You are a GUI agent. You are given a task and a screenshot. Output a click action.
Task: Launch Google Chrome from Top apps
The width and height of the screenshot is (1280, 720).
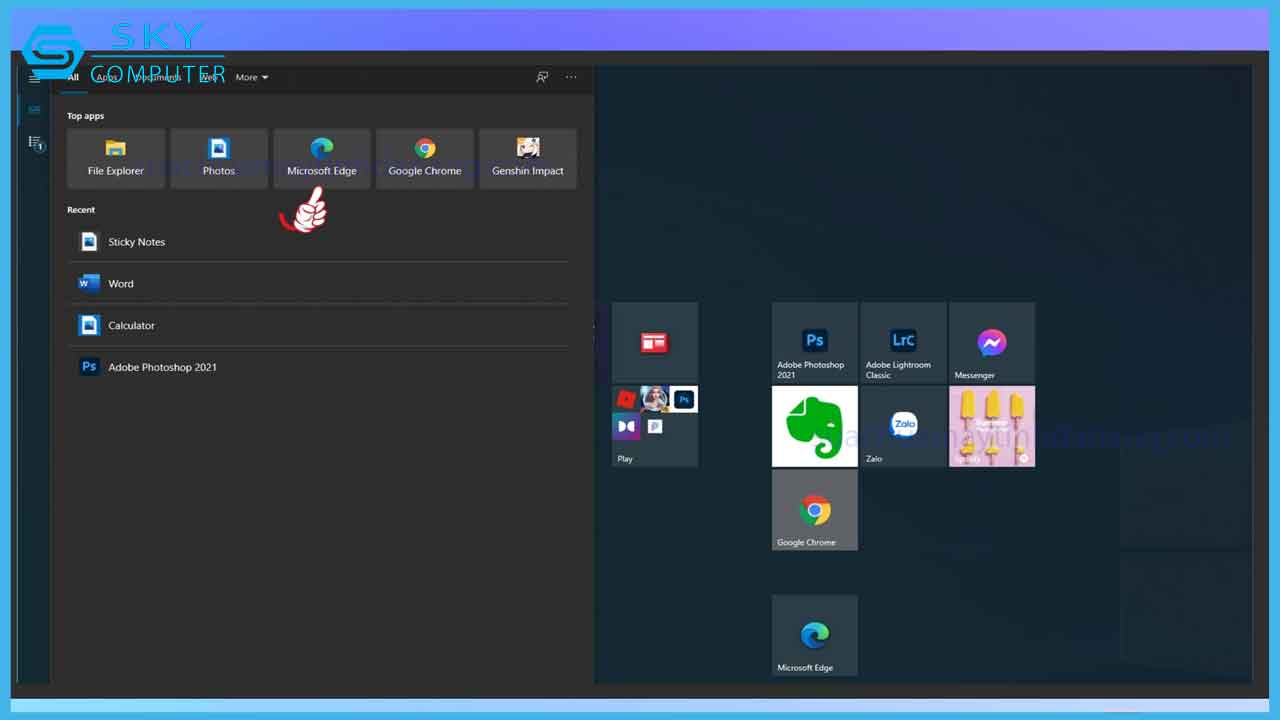(x=425, y=158)
